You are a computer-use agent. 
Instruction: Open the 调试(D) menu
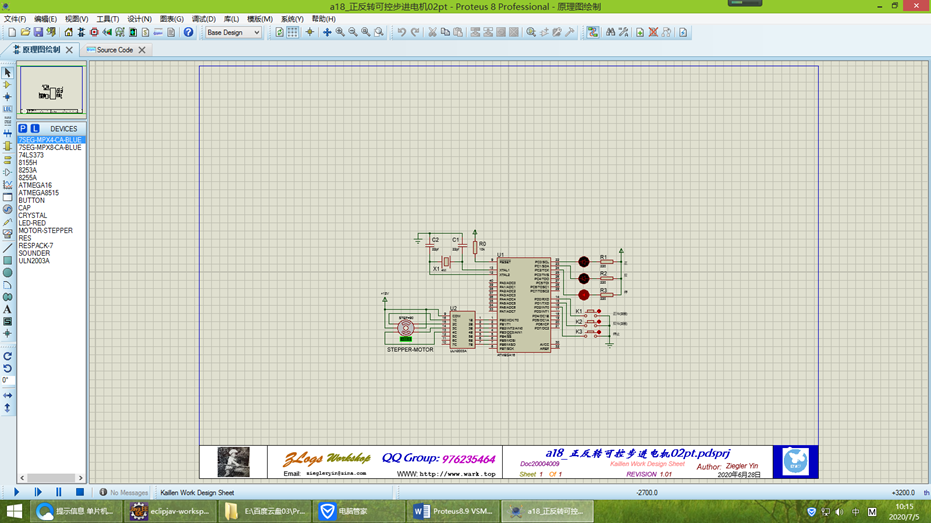point(203,19)
